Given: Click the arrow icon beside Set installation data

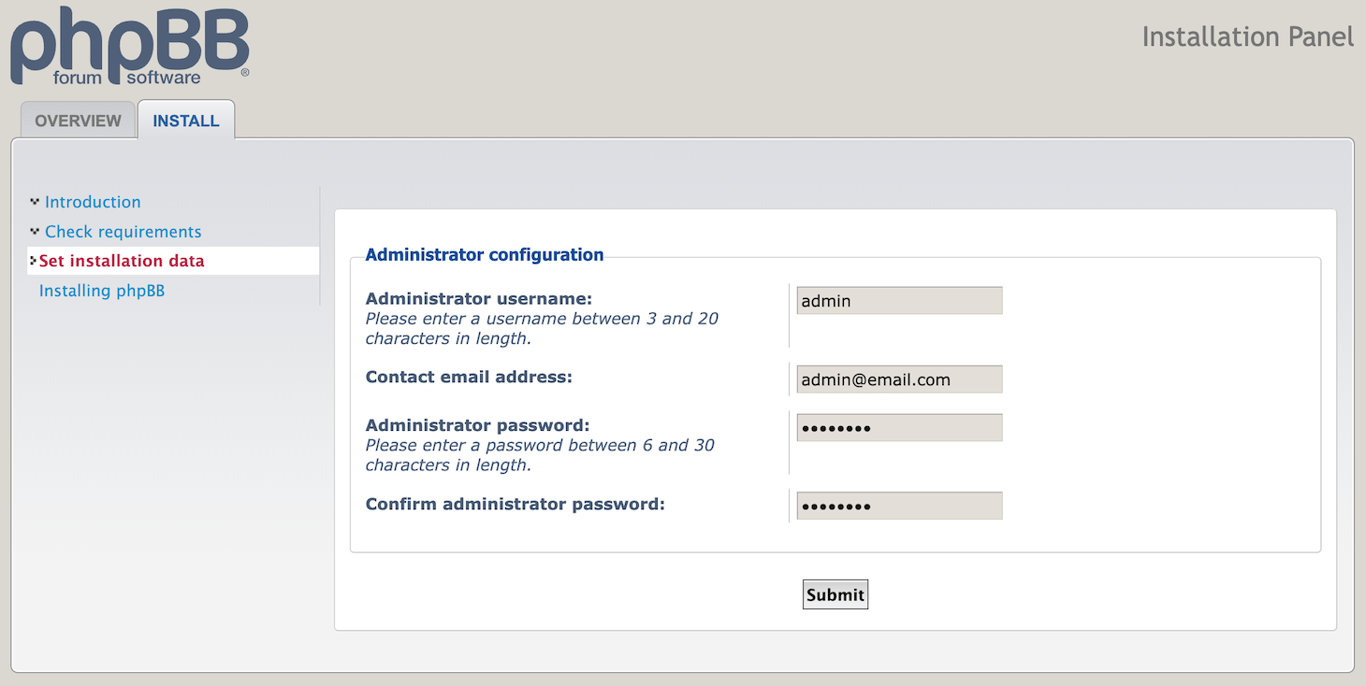Looking at the screenshot, I should point(32,260).
